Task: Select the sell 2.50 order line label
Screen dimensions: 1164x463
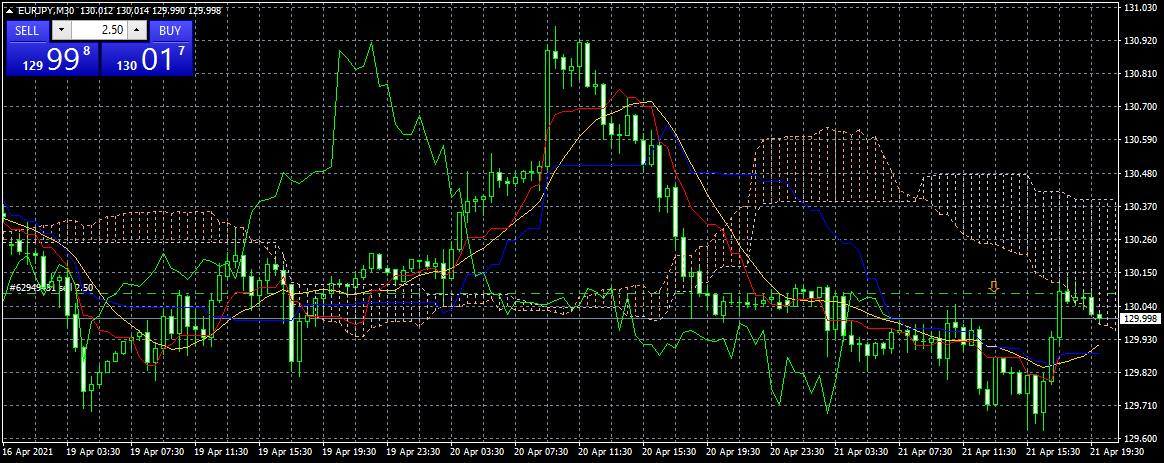Action: tap(50, 287)
